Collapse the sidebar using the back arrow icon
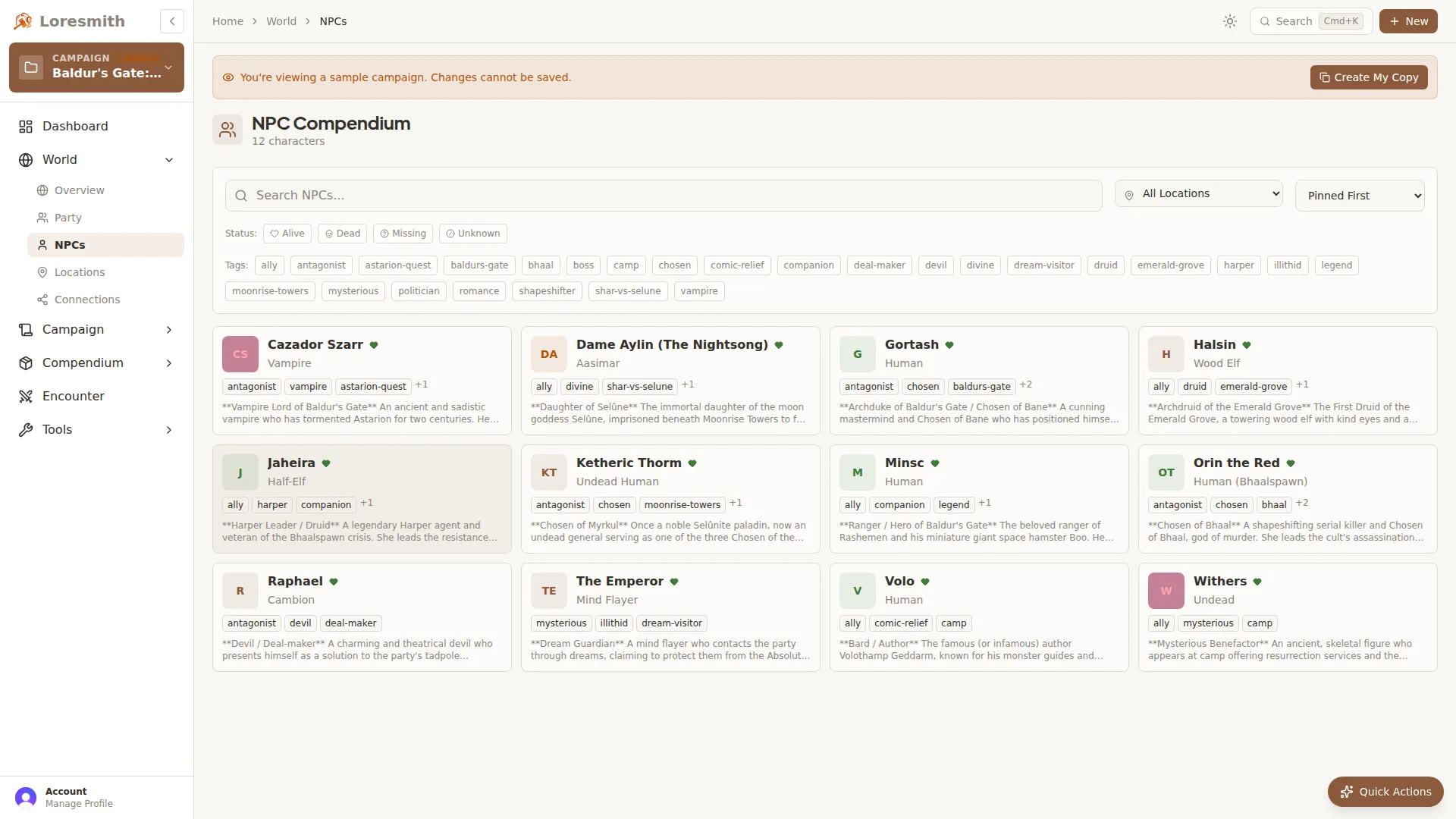The height and width of the screenshot is (819, 1456). coord(171,21)
